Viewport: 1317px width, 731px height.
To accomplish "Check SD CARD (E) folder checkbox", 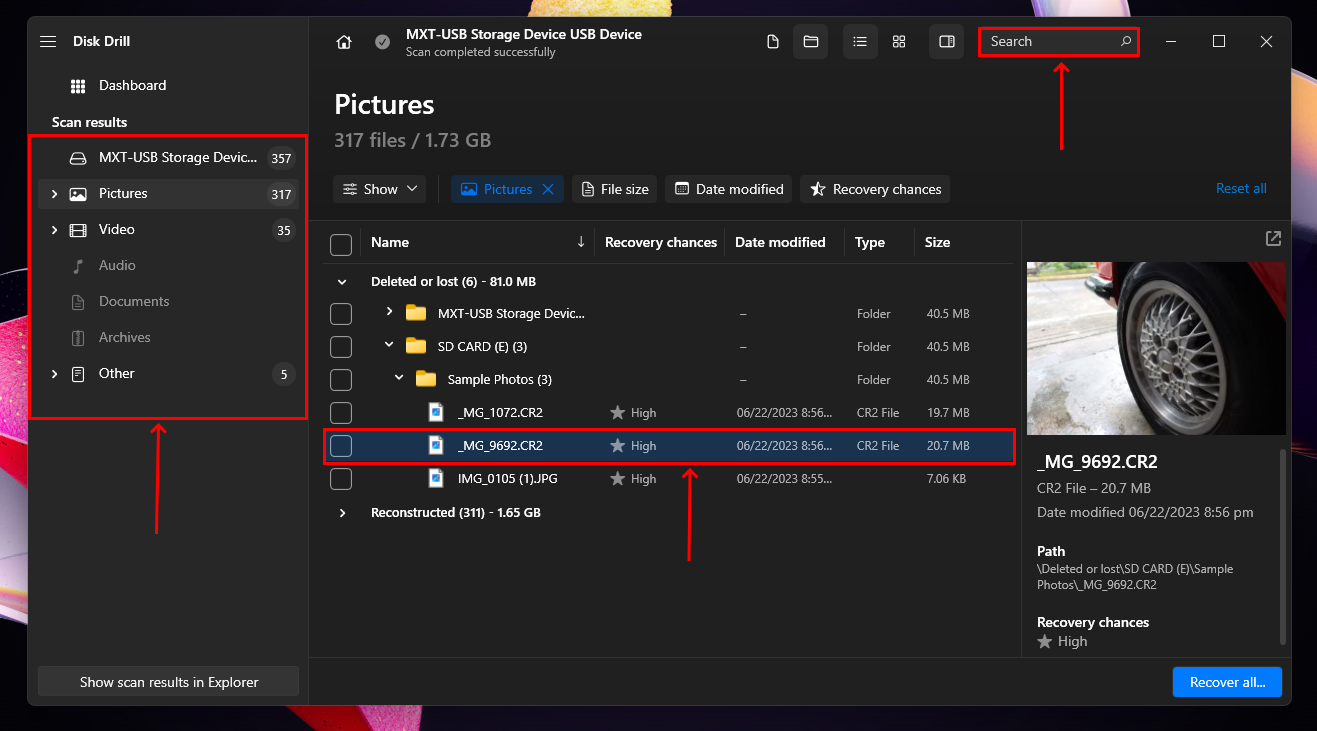I will (341, 347).
